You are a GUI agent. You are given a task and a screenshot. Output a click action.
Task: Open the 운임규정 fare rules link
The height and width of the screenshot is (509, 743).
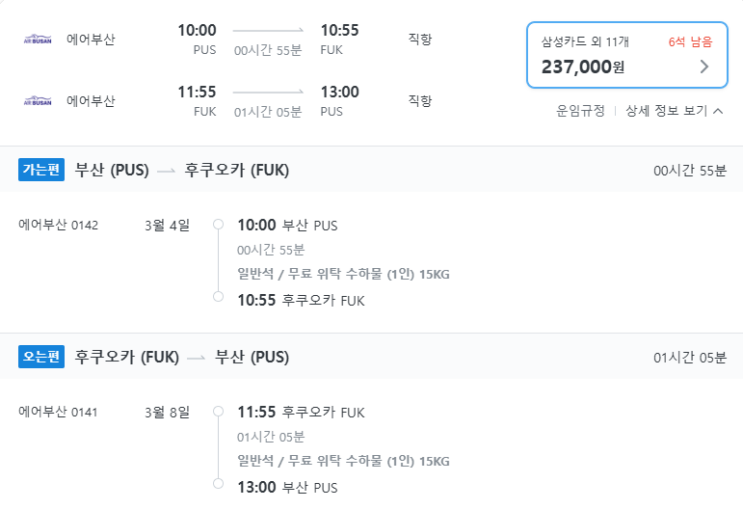click(x=581, y=111)
